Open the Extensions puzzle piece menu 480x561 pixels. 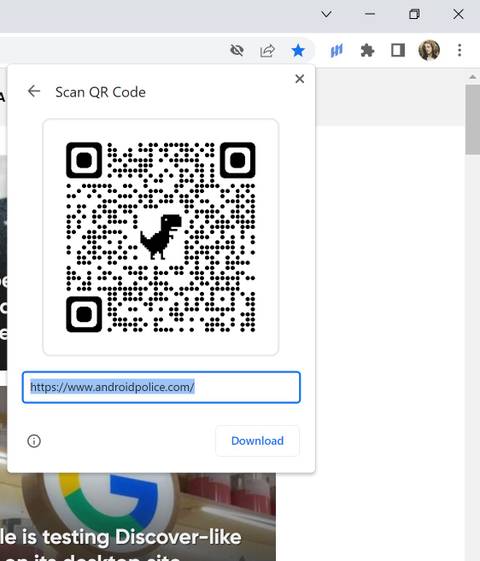pos(367,50)
